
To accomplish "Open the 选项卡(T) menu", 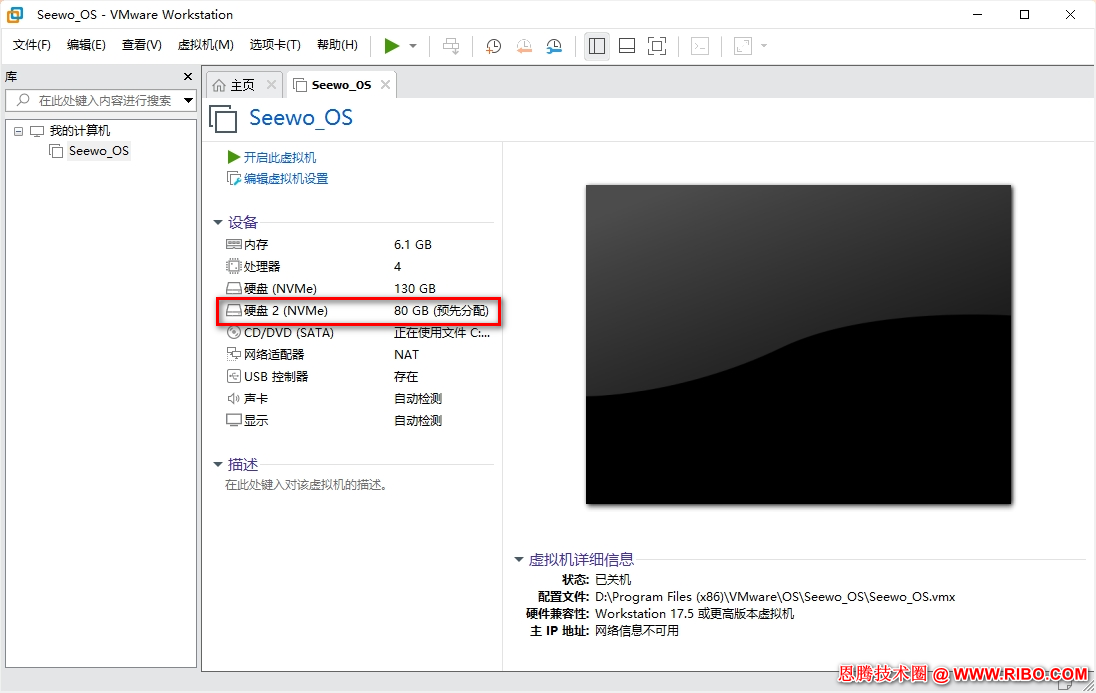I will click(x=275, y=45).
